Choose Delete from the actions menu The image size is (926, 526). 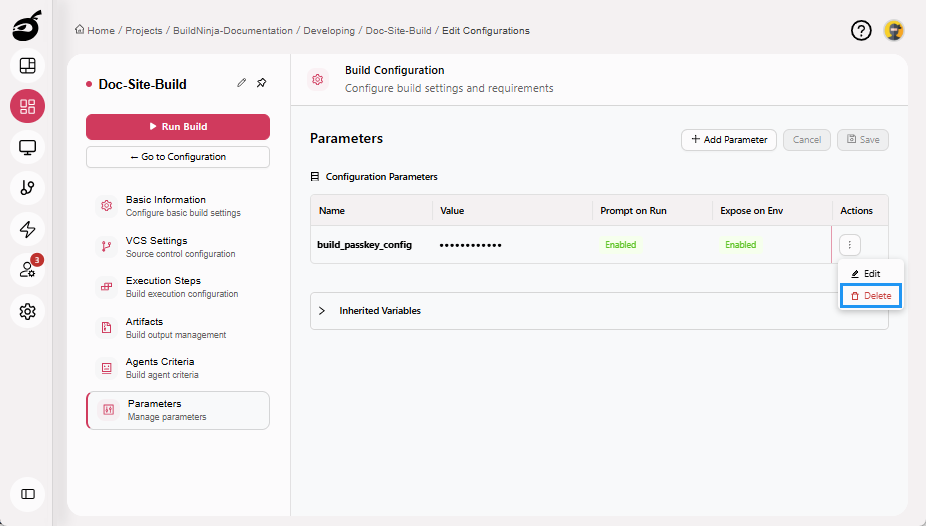tap(870, 296)
